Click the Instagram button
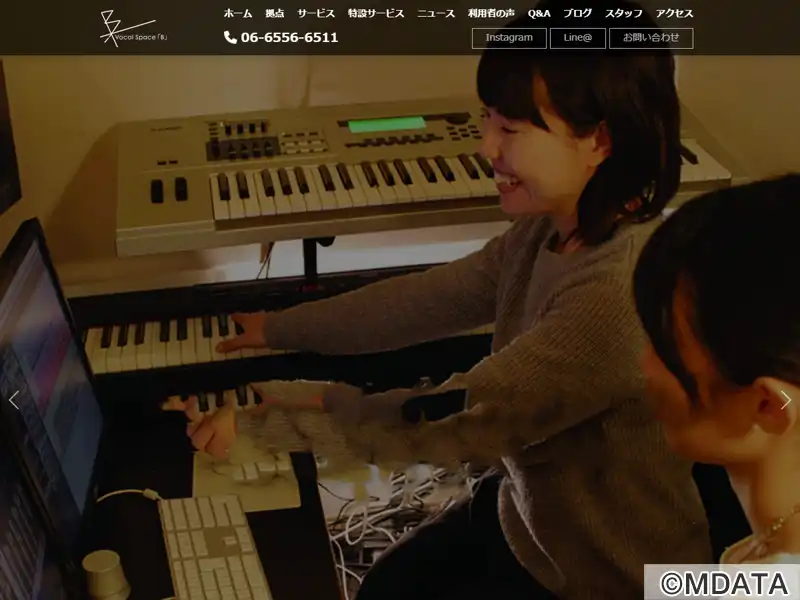800x600 pixels. click(509, 38)
